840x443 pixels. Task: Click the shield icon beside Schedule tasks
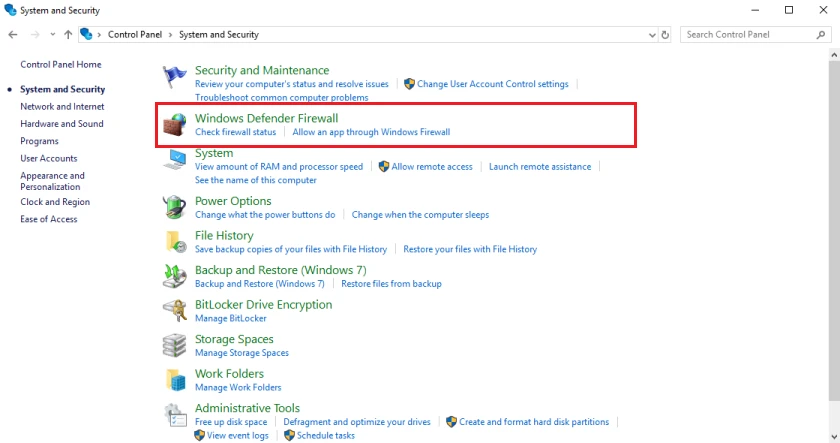coord(289,436)
